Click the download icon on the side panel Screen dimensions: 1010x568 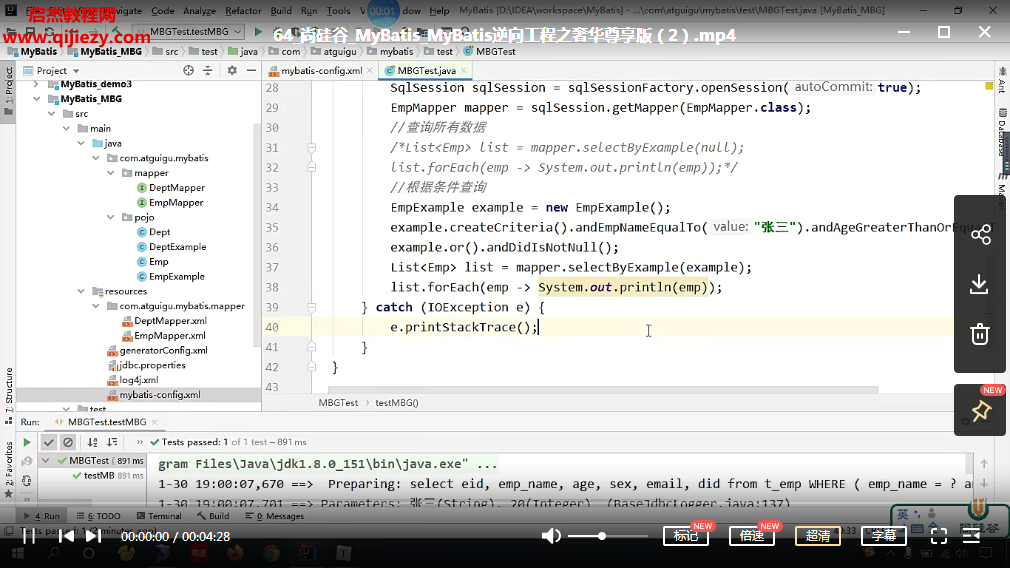[x=979, y=284]
